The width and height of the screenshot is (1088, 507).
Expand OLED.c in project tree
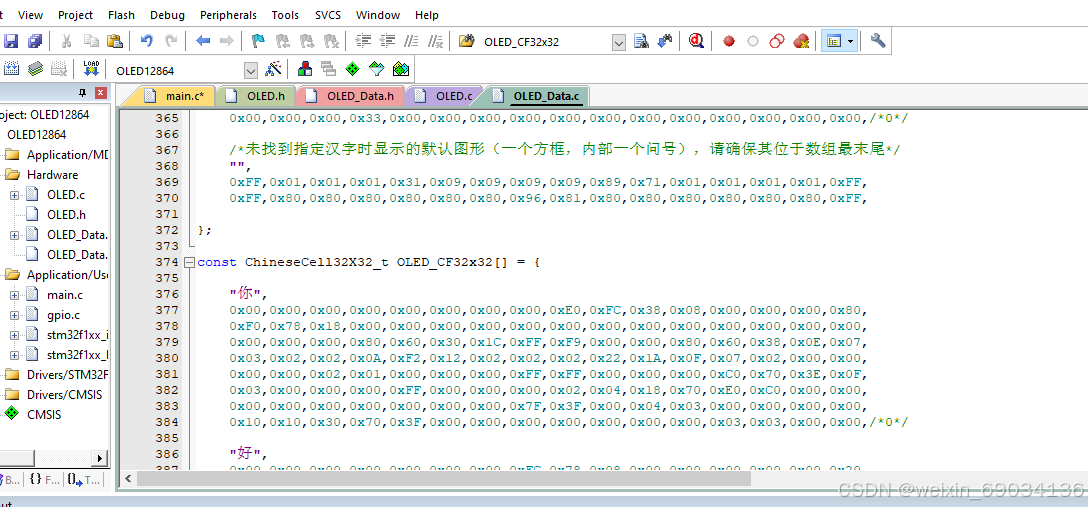pos(14,195)
